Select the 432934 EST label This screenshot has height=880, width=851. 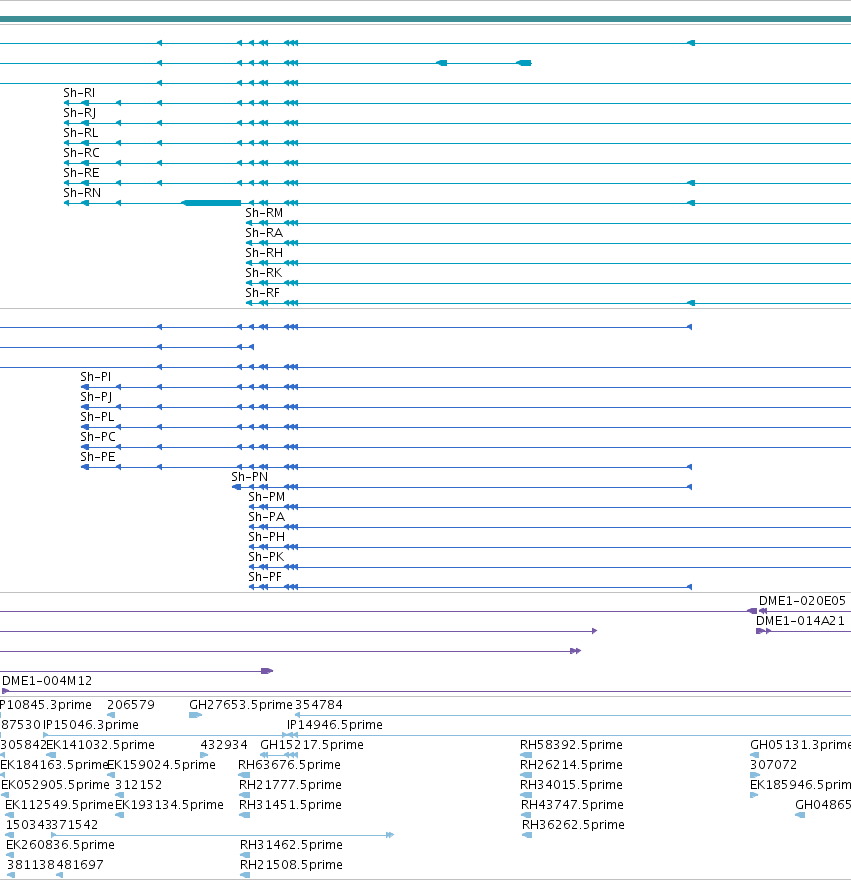[224, 745]
